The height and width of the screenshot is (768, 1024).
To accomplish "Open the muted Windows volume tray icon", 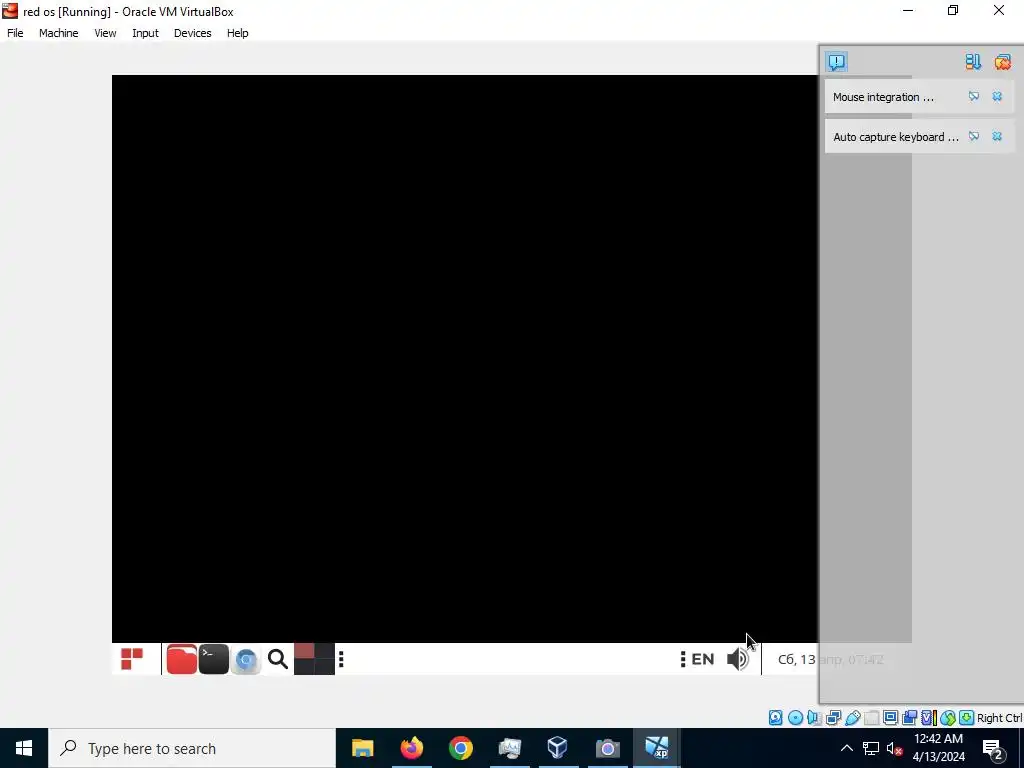I will pos(895,748).
